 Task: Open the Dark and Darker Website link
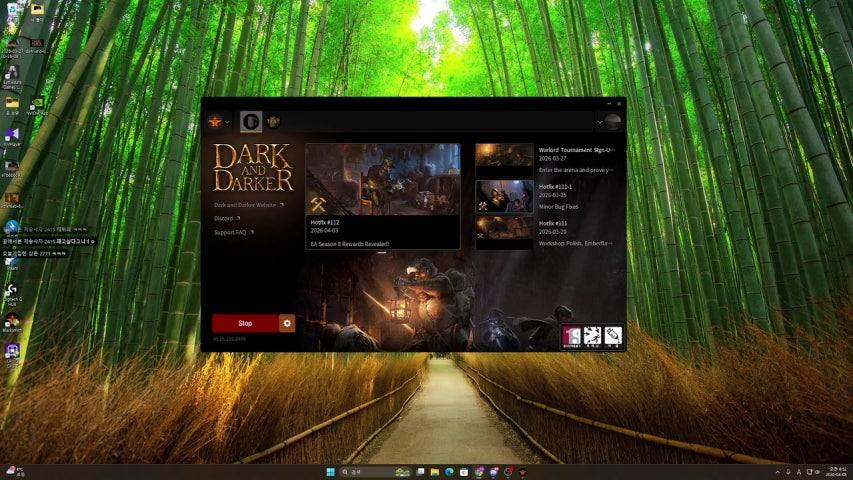(x=246, y=205)
